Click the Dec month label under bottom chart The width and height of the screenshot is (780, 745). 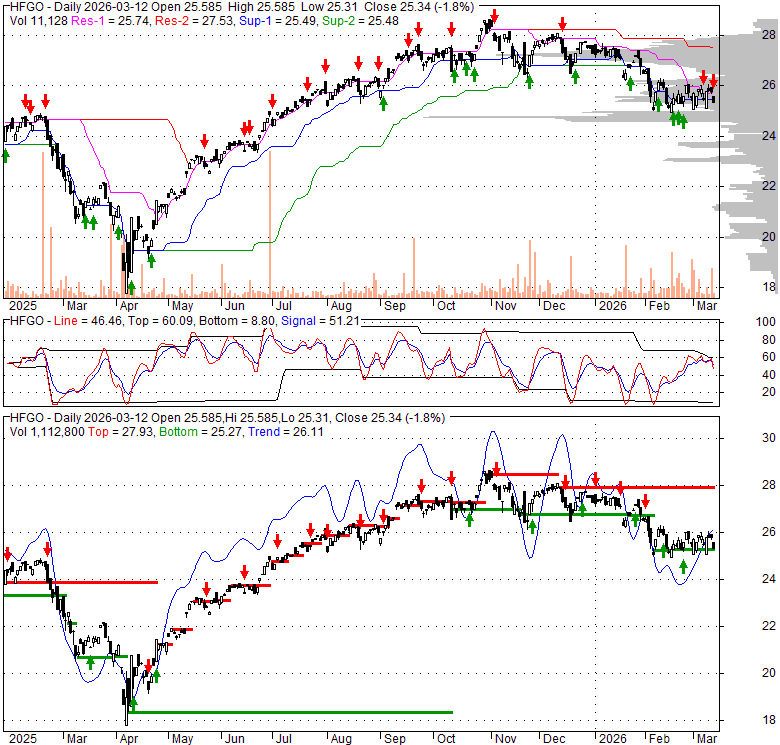tap(554, 739)
